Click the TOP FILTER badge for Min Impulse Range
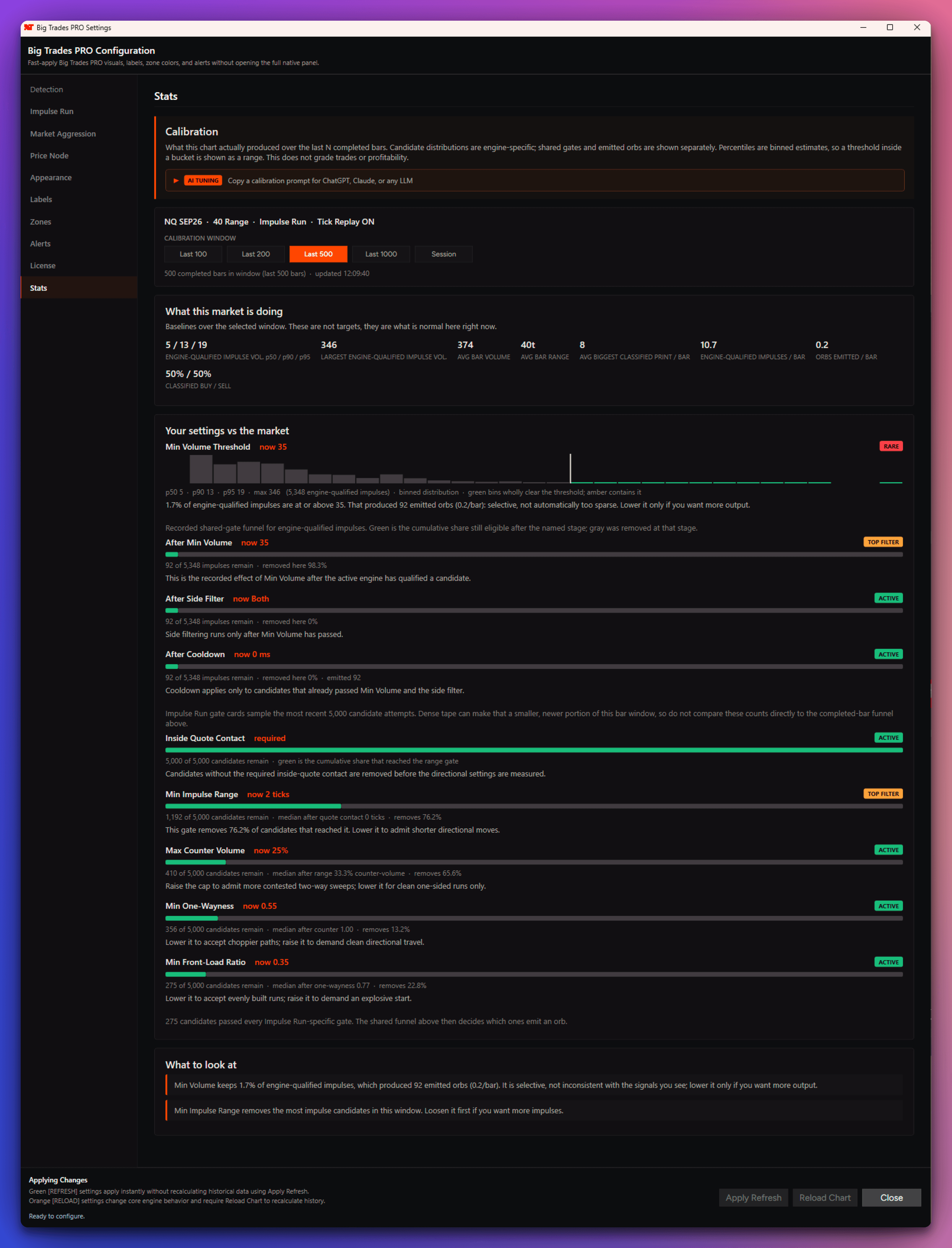Screen dimensions: 952x1248 coord(883,794)
